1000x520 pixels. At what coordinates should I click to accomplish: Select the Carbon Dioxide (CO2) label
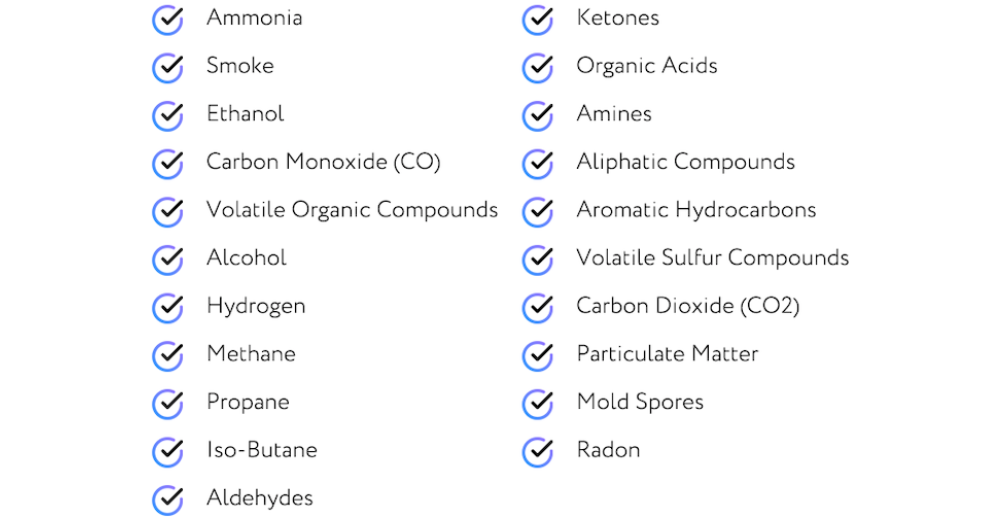pyautogui.click(x=688, y=306)
